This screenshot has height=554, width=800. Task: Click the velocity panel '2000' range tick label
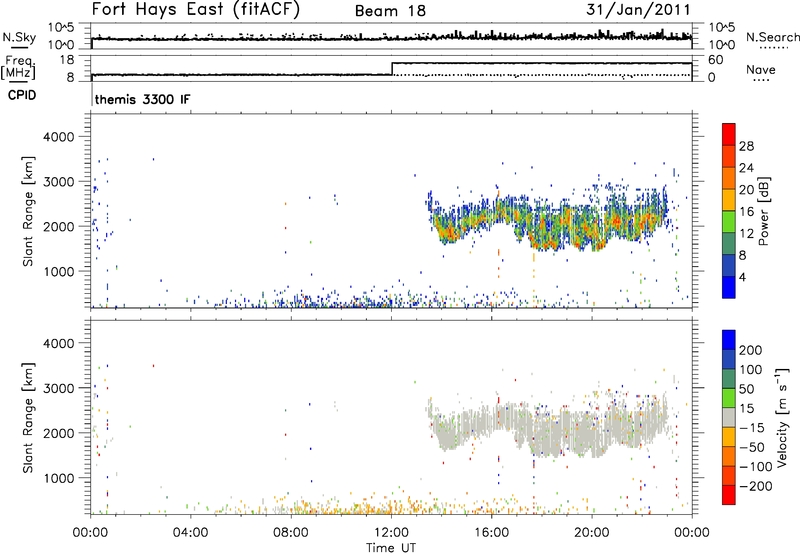(x=58, y=433)
